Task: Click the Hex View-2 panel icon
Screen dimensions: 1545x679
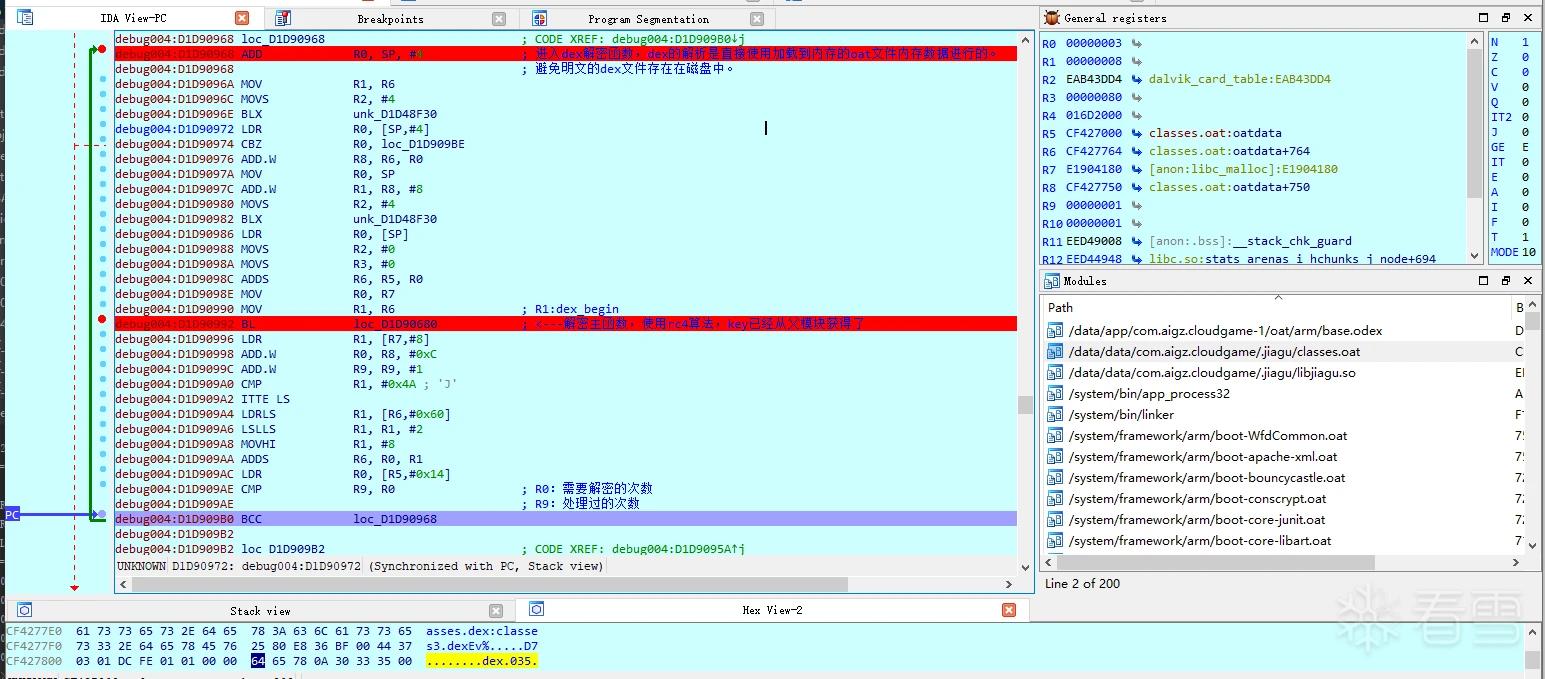Action: point(537,609)
